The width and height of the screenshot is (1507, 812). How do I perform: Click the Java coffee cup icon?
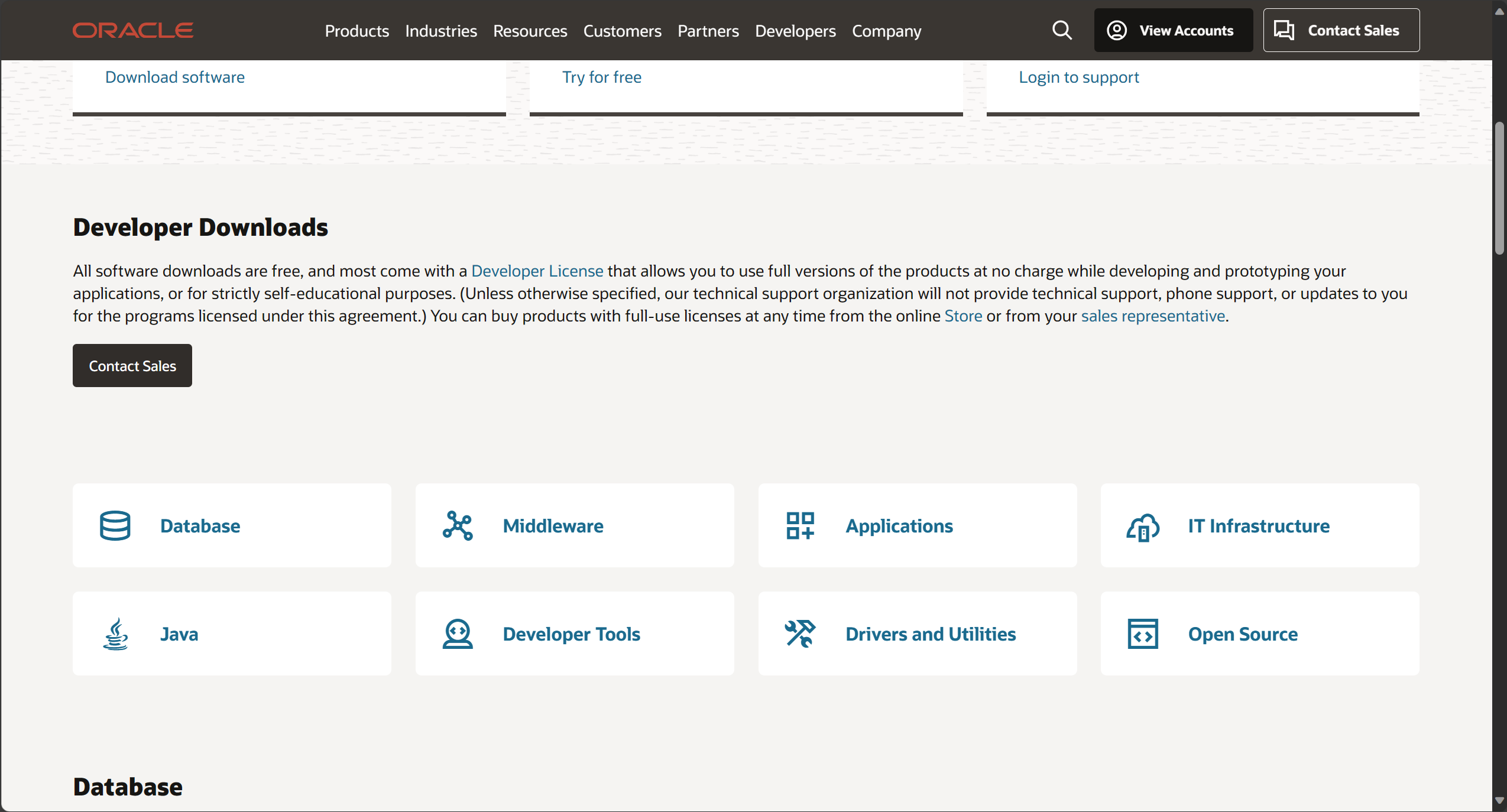coord(115,634)
